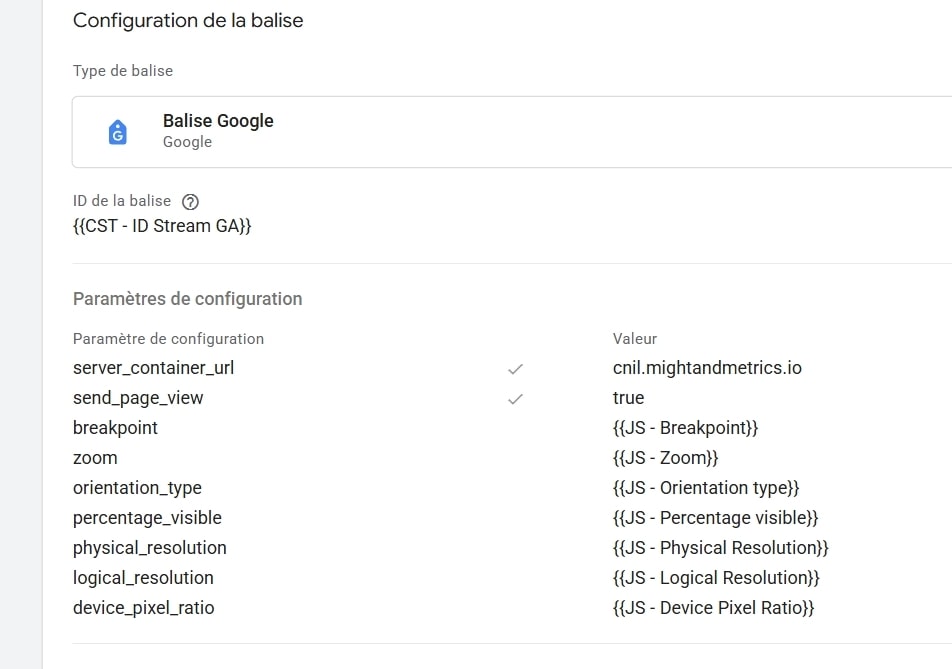The image size is (952, 669).
Task: Select the {{JS - Zoom}} variable value
Action: coord(667,457)
